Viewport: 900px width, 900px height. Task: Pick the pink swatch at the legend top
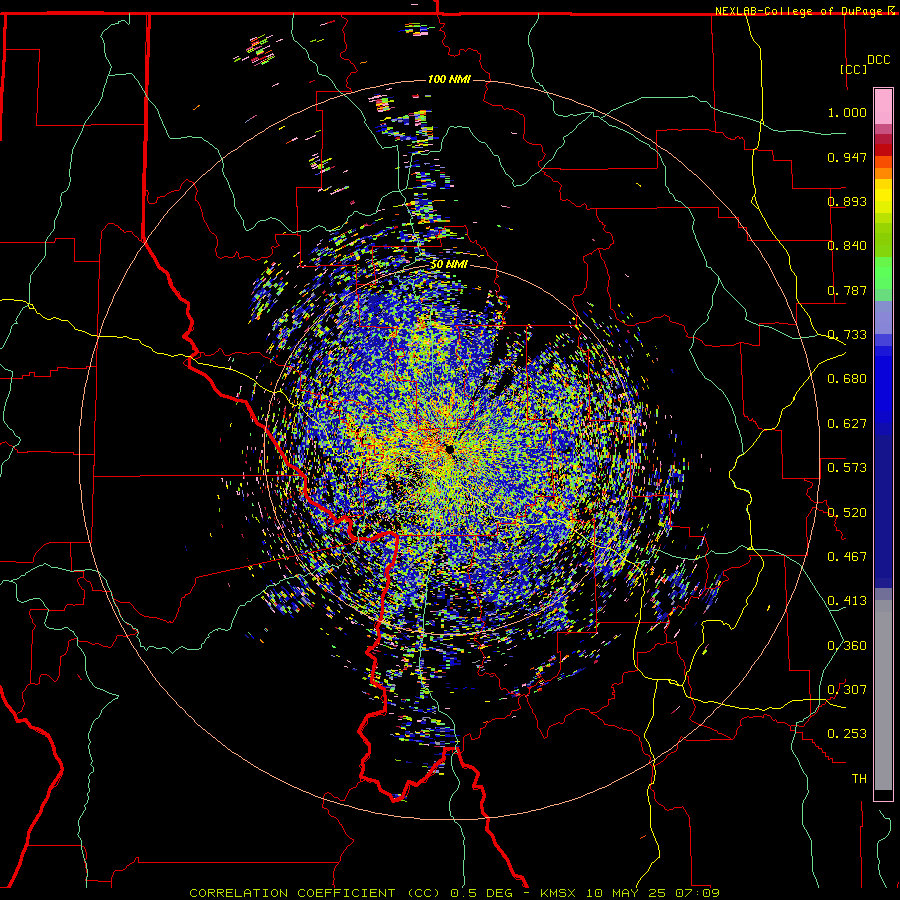[883, 107]
